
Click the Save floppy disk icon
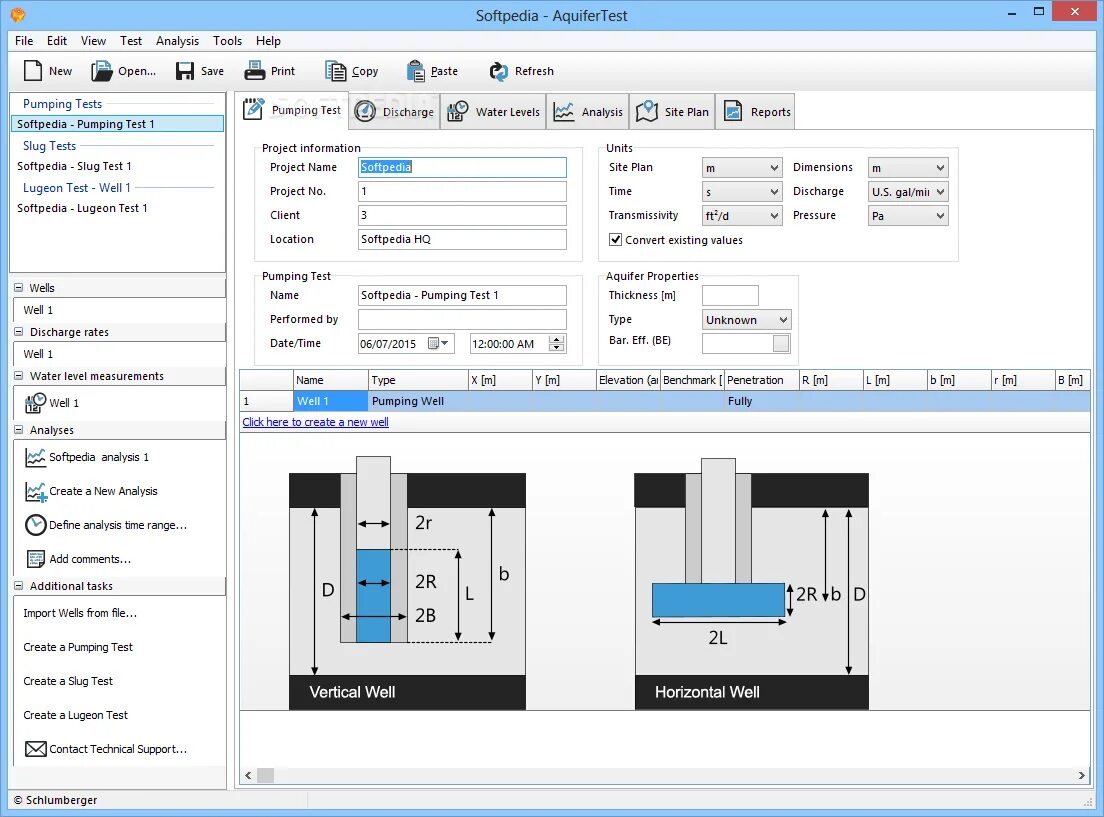tap(184, 71)
